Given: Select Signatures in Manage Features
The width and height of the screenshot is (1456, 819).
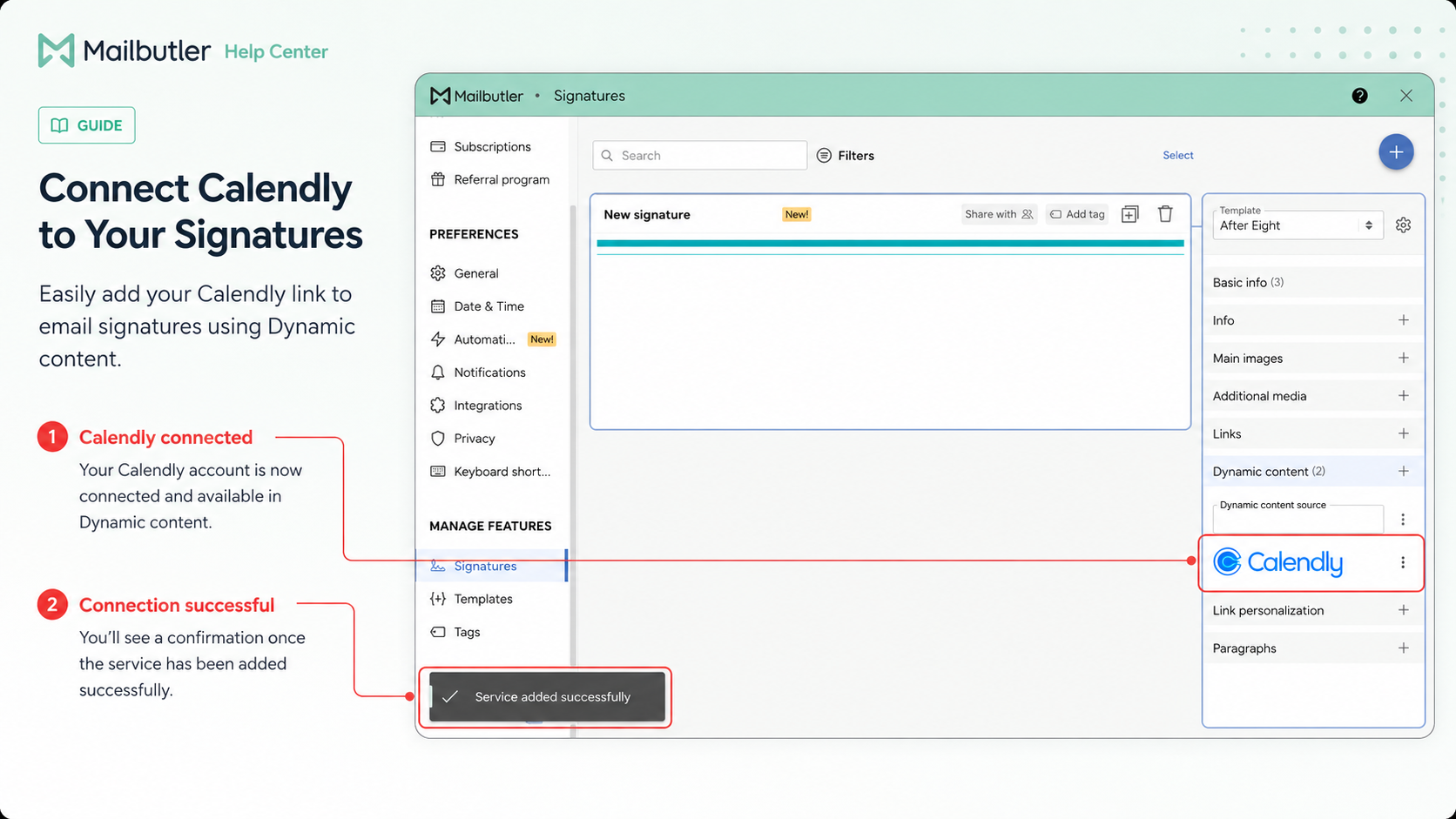Looking at the screenshot, I should pyautogui.click(x=491, y=566).
